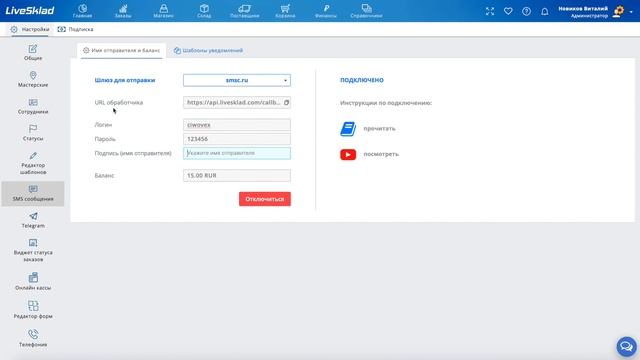Open Редактор шаблонов in sidebar
The image size is (640, 360).
pos(33,163)
